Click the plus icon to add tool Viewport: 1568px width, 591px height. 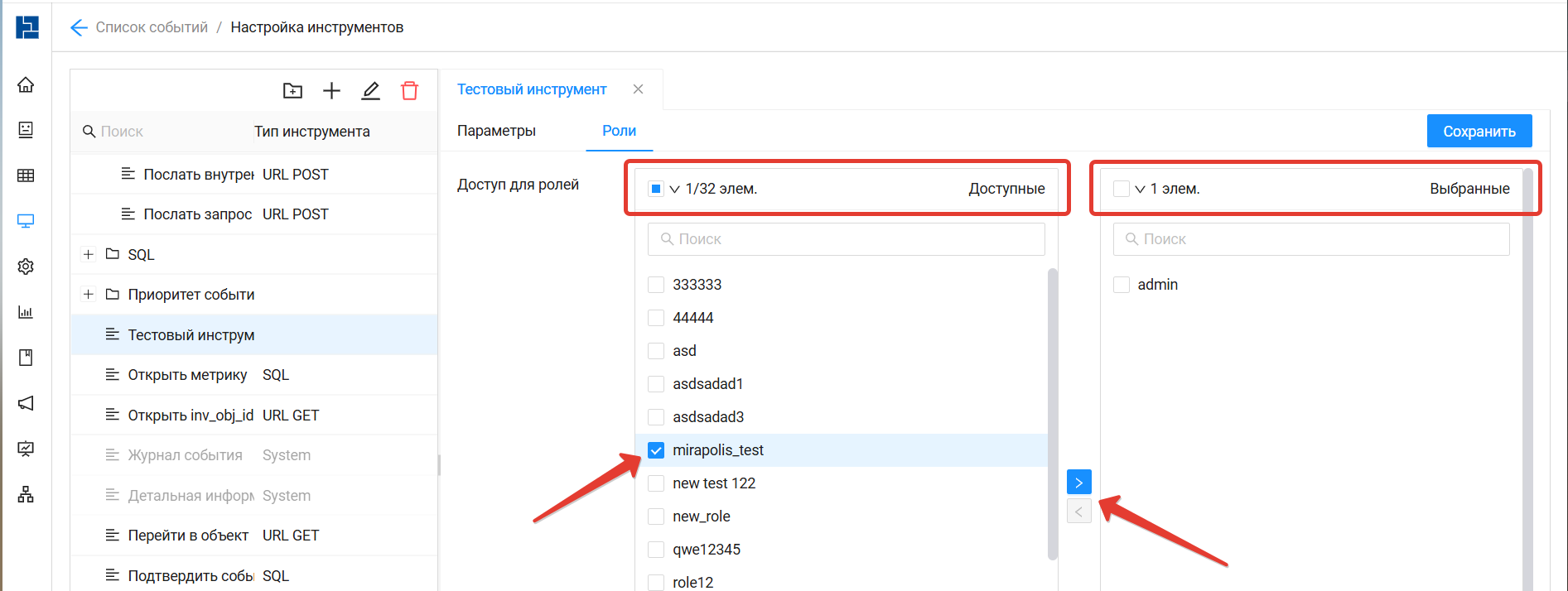pyautogui.click(x=331, y=91)
